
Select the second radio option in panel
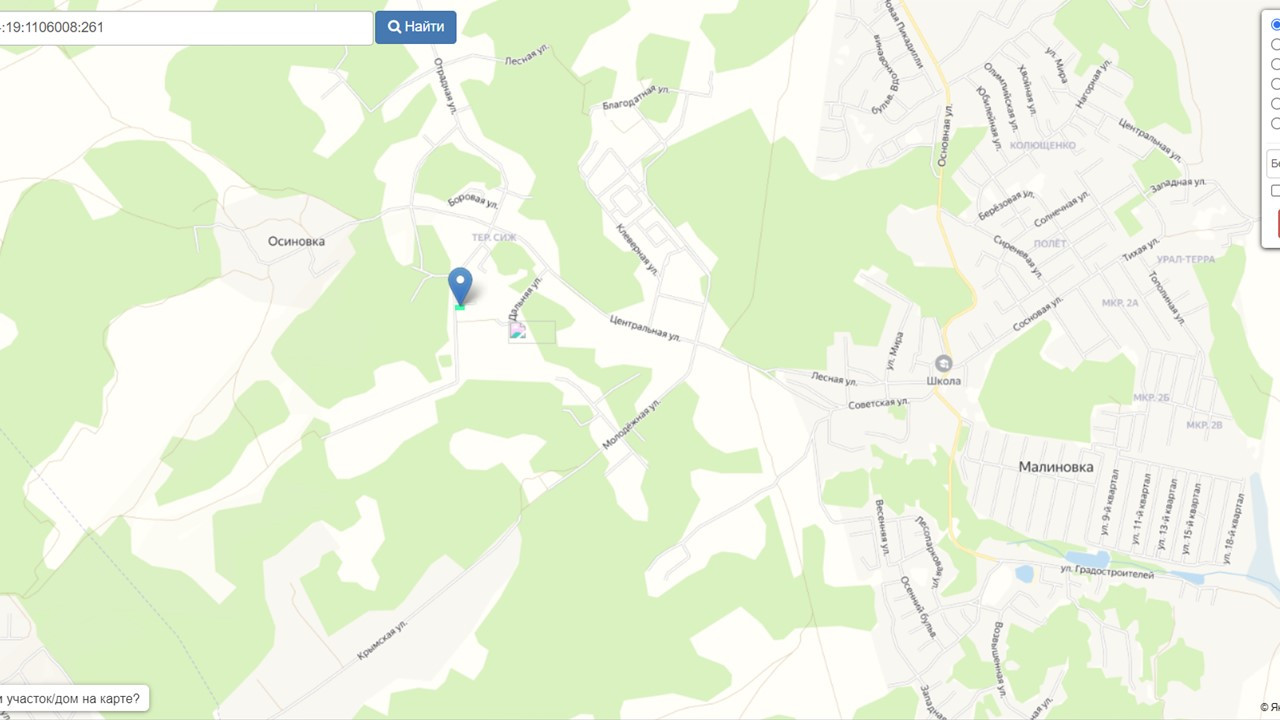tap(1275, 44)
